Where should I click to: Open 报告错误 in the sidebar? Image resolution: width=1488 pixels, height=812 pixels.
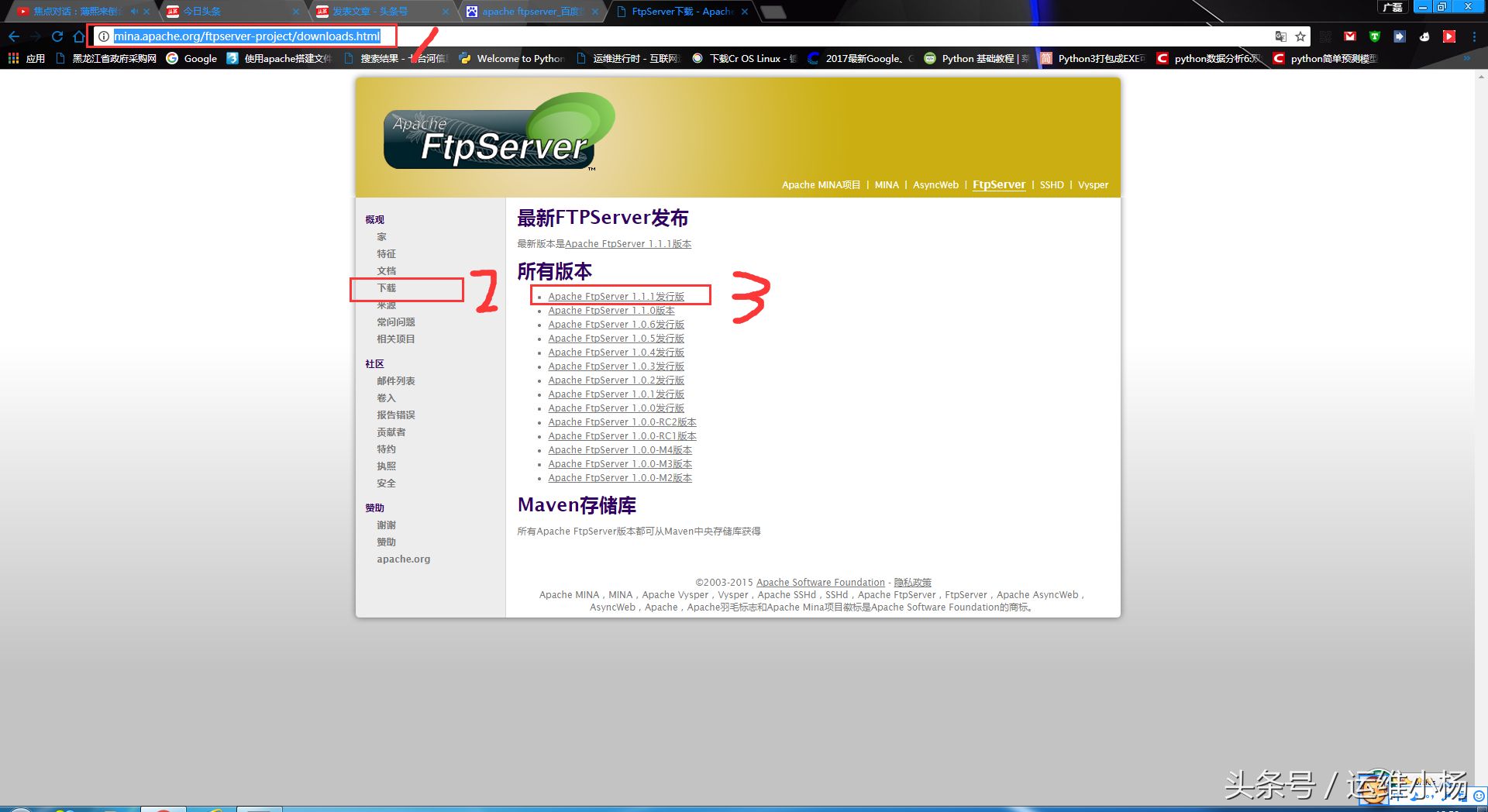396,415
